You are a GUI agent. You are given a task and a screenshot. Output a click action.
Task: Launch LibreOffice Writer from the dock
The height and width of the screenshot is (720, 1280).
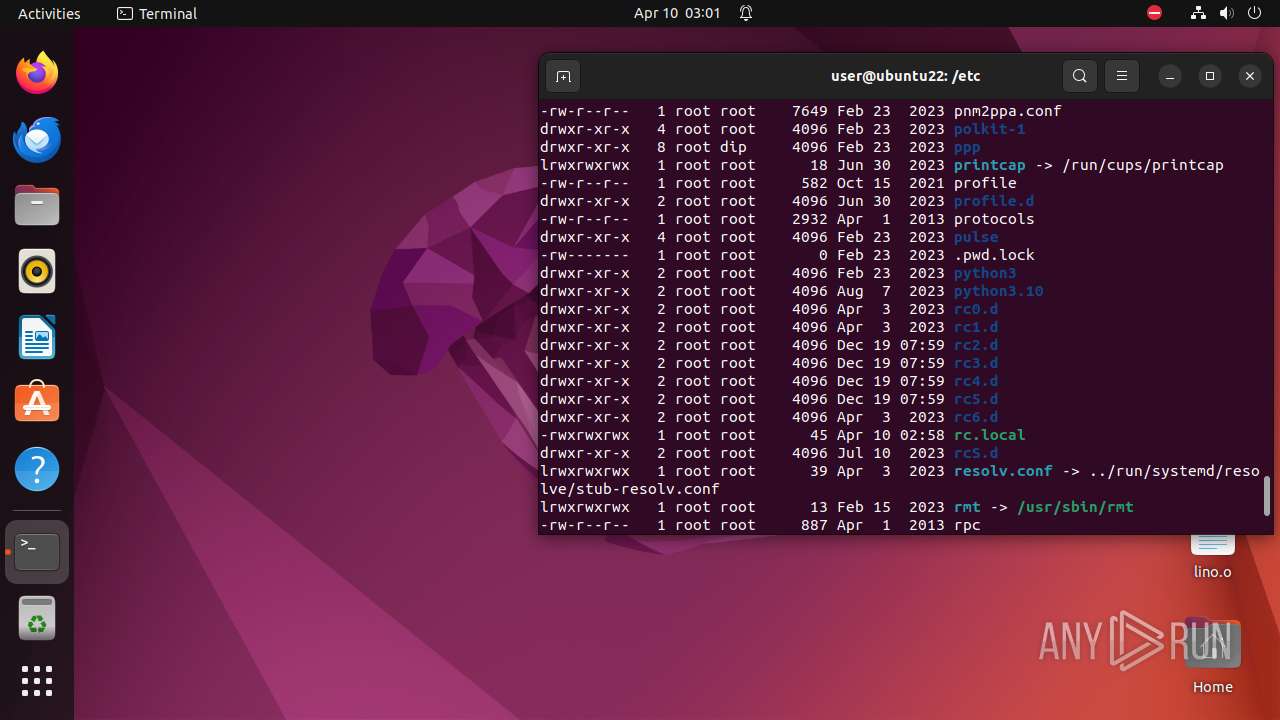(x=37, y=337)
